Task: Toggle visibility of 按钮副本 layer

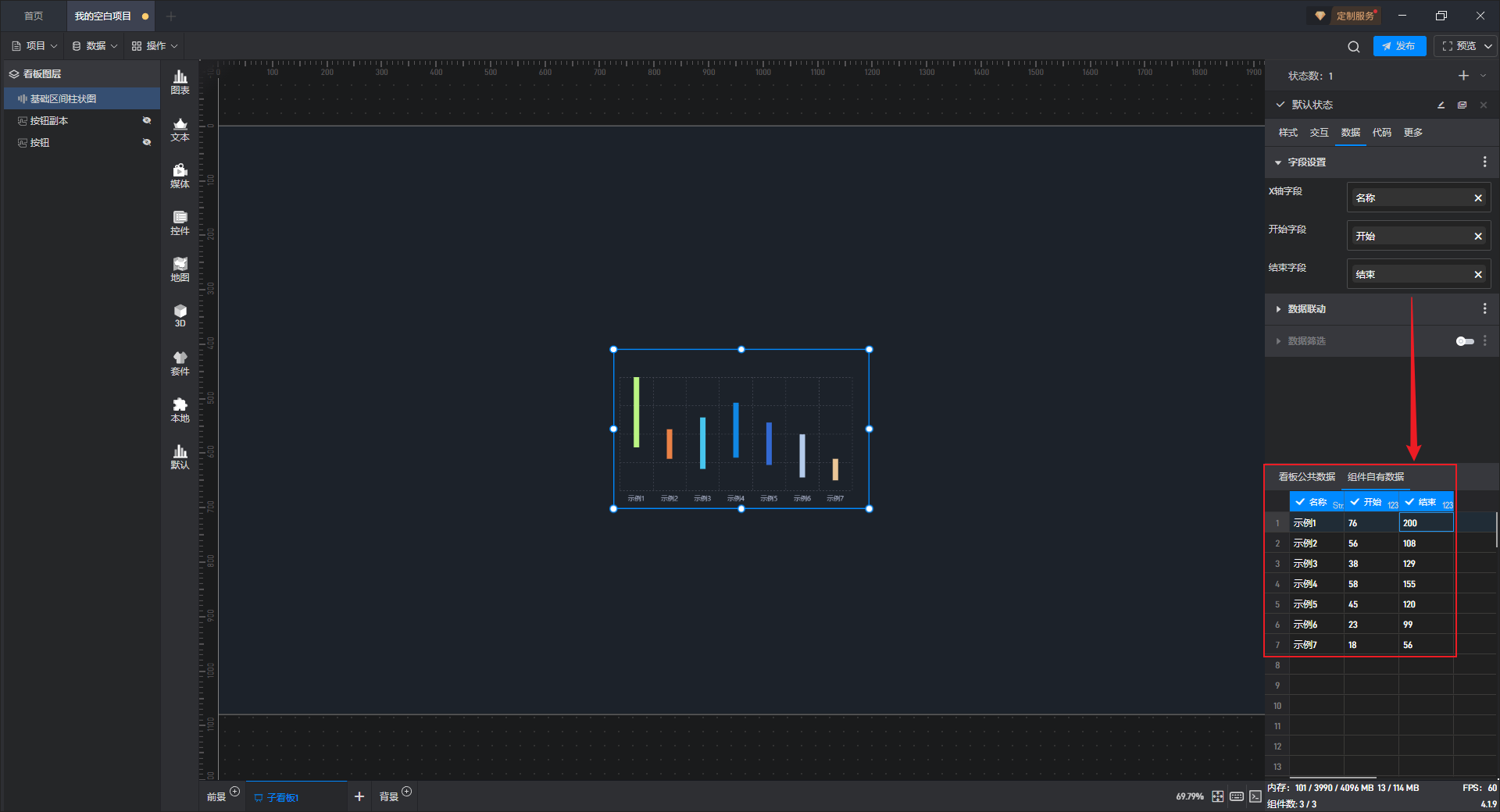Action: pyautogui.click(x=146, y=120)
